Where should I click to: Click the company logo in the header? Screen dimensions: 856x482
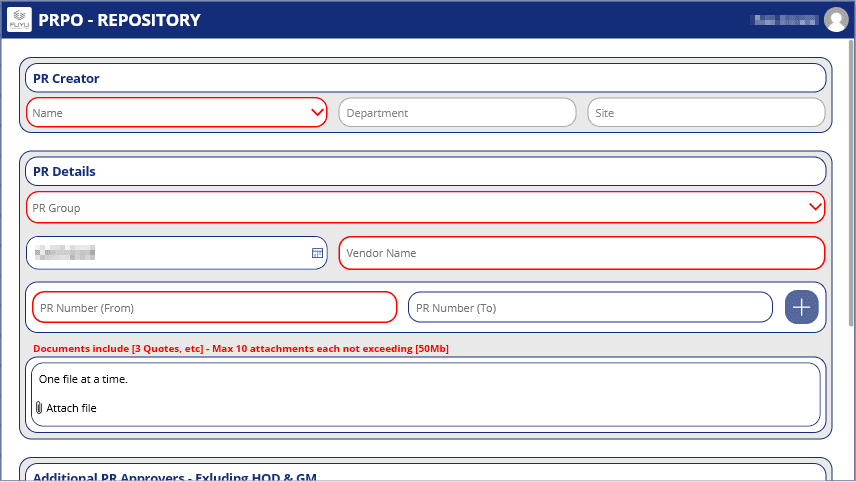click(19, 20)
